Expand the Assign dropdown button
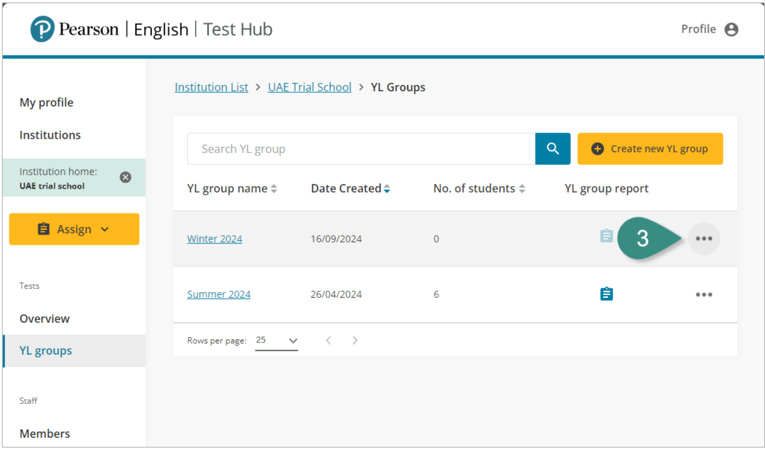The width and height of the screenshot is (765, 450). [x=74, y=229]
